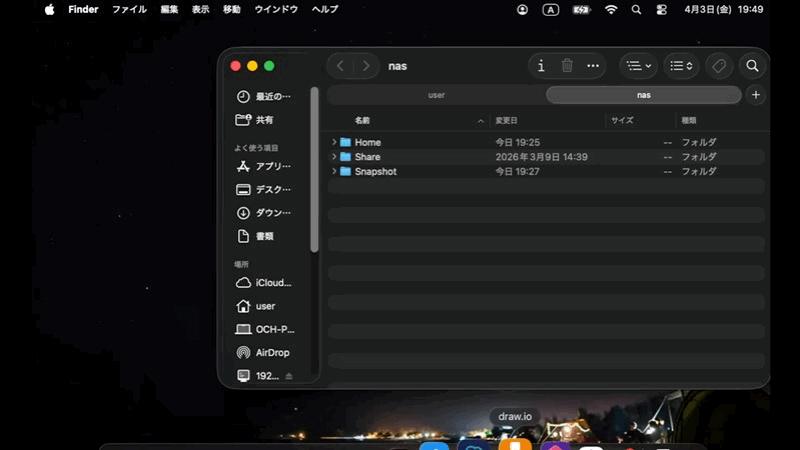Select the 192 network server in sidebar
Image resolution: width=800 pixels, height=450 pixels.
point(258,376)
